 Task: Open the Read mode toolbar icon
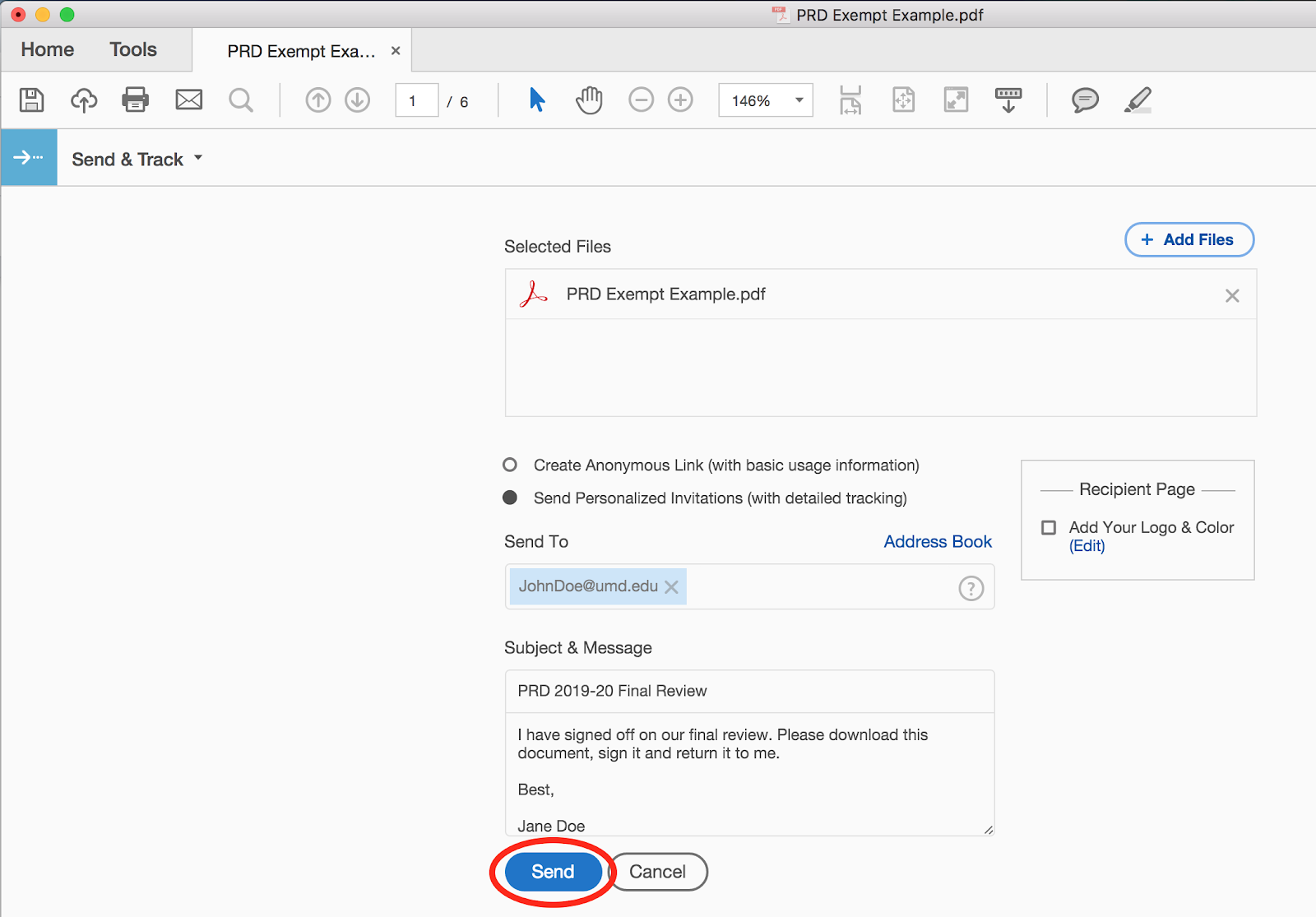(x=1008, y=100)
